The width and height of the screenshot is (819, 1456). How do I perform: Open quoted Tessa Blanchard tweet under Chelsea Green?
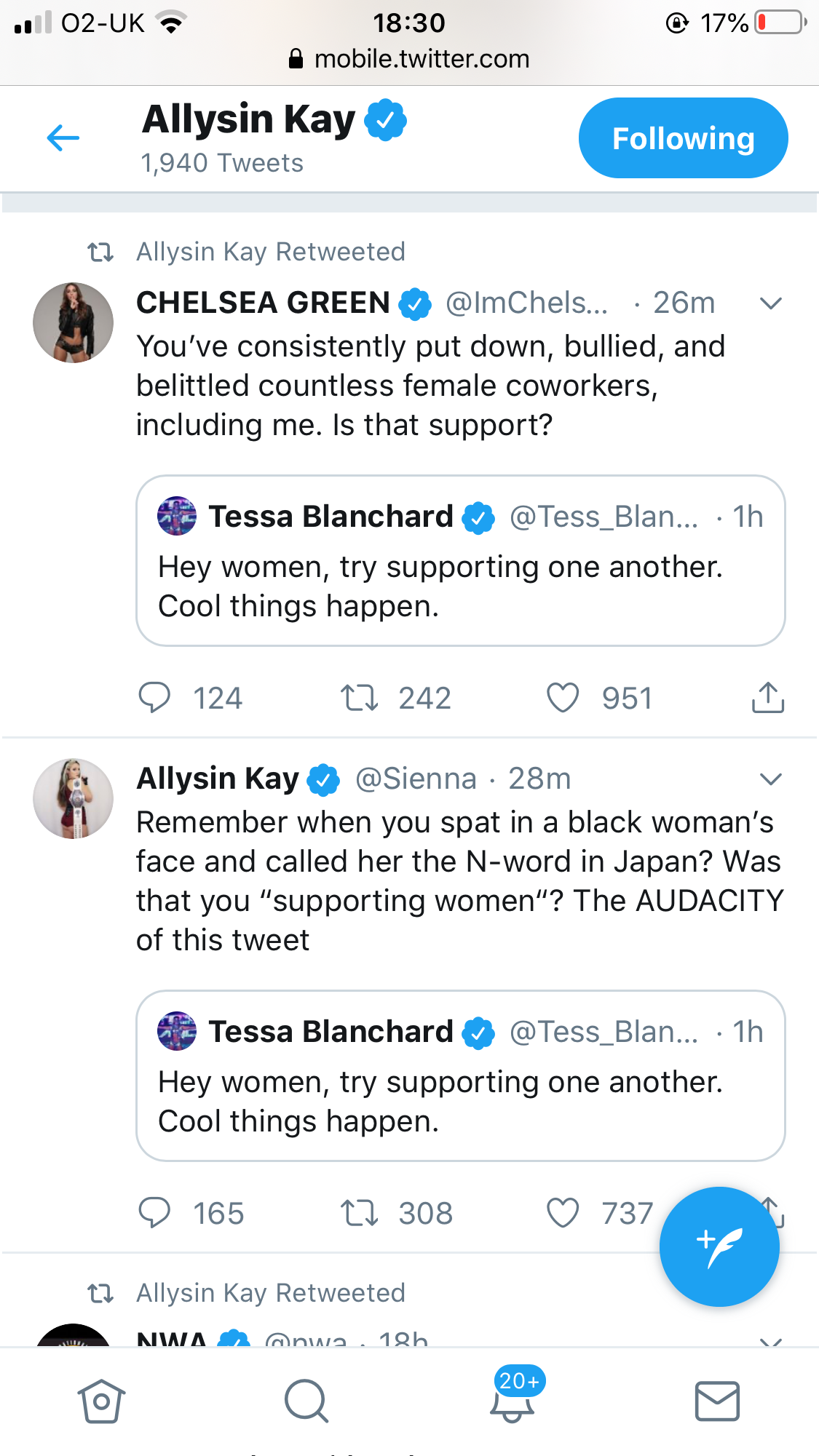(x=461, y=560)
